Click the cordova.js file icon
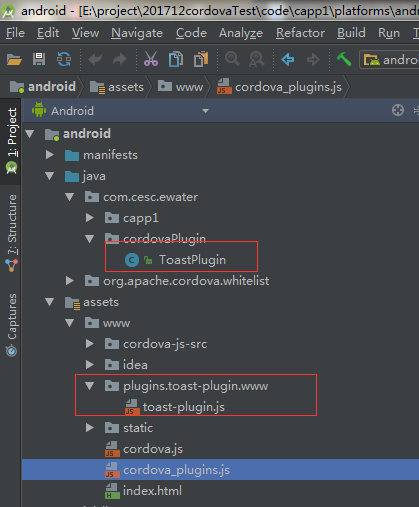Viewport: 419px width, 507px height. 112,449
